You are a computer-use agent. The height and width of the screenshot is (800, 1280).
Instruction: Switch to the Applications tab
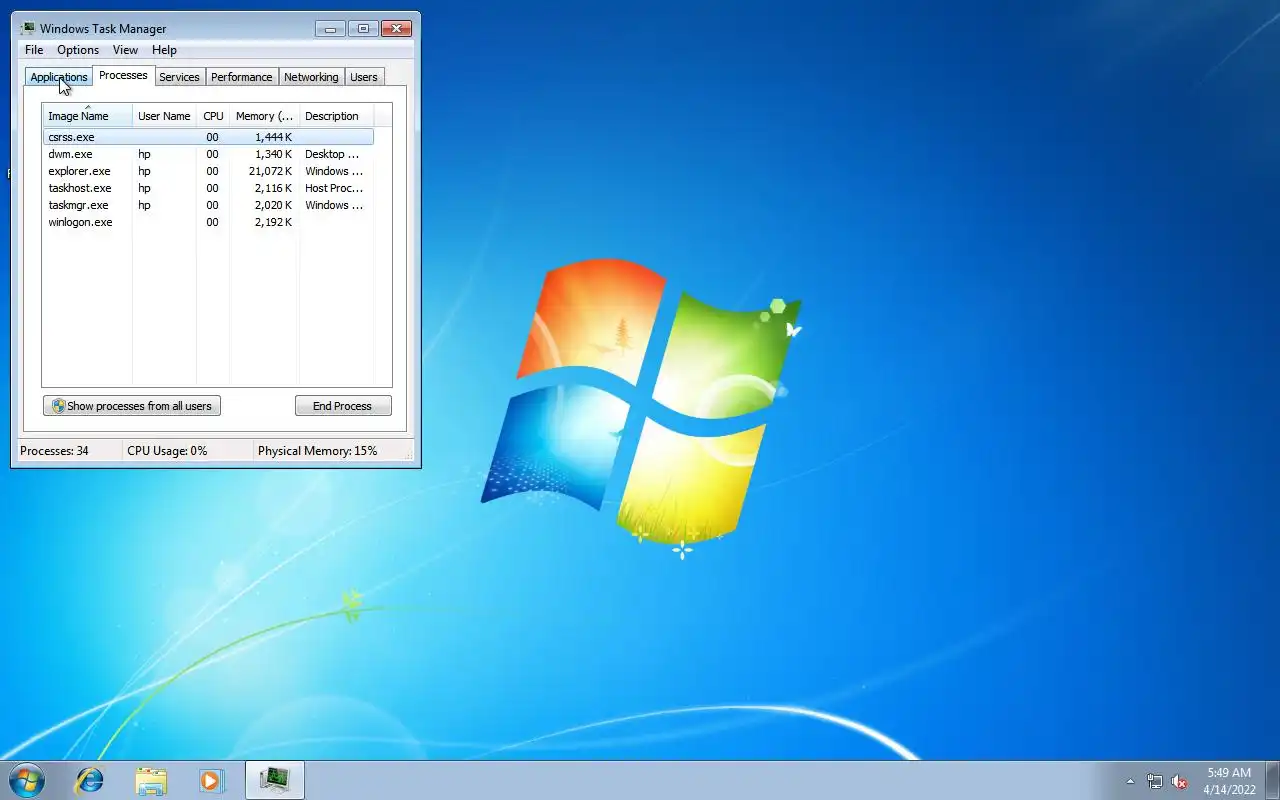click(x=59, y=77)
